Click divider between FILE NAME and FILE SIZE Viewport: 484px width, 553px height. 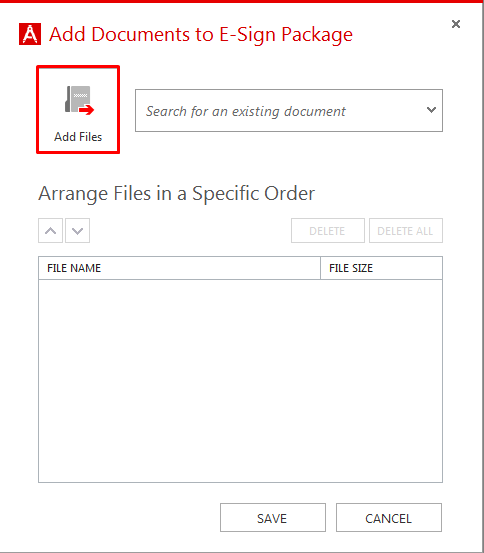320,268
